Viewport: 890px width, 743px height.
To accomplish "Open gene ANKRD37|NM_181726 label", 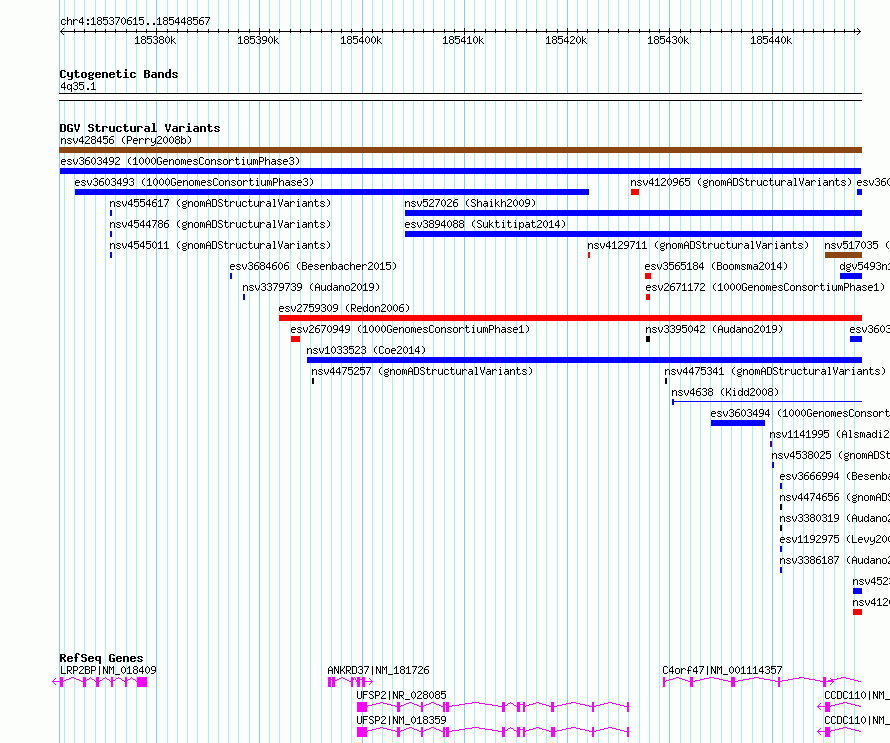I will [379, 670].
